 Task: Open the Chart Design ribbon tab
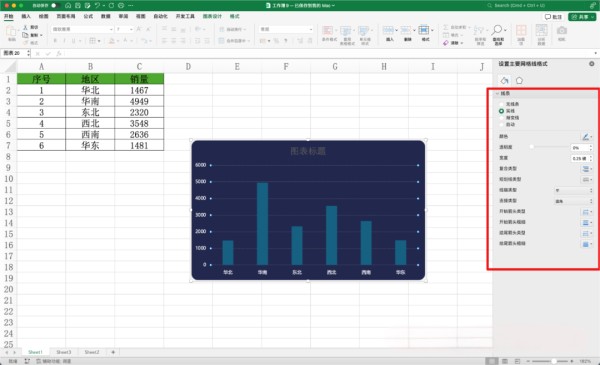tap(212, 16)
